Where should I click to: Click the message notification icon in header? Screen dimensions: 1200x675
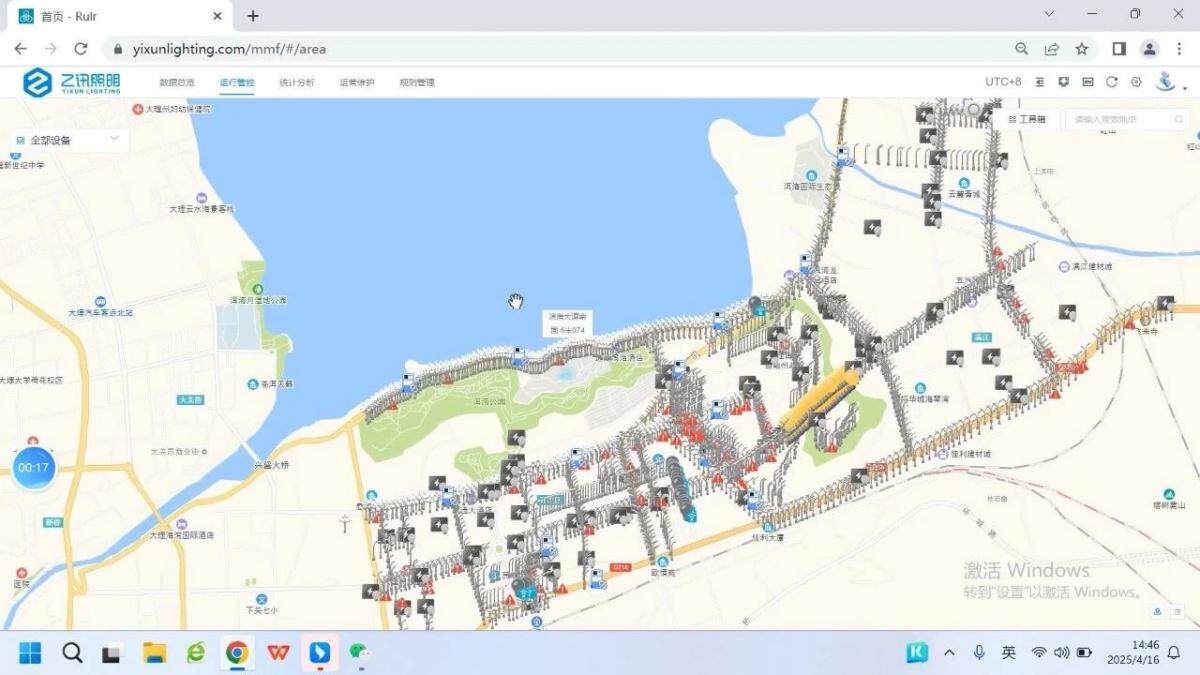coord(1064,82)
